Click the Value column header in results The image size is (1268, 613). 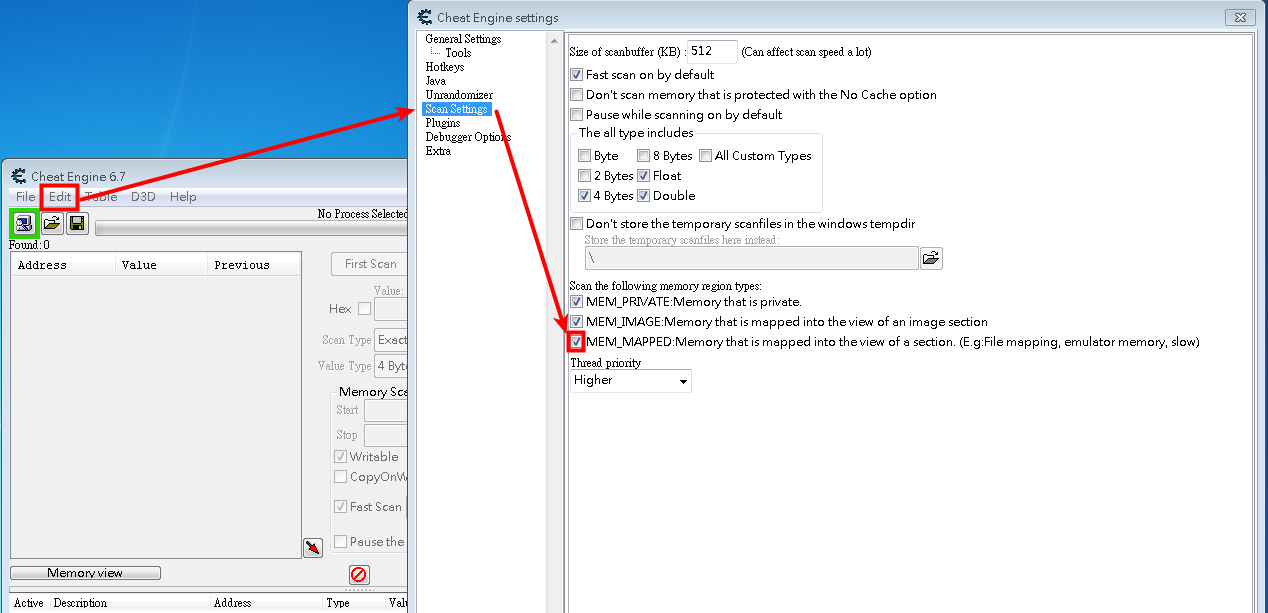(159, 265)
